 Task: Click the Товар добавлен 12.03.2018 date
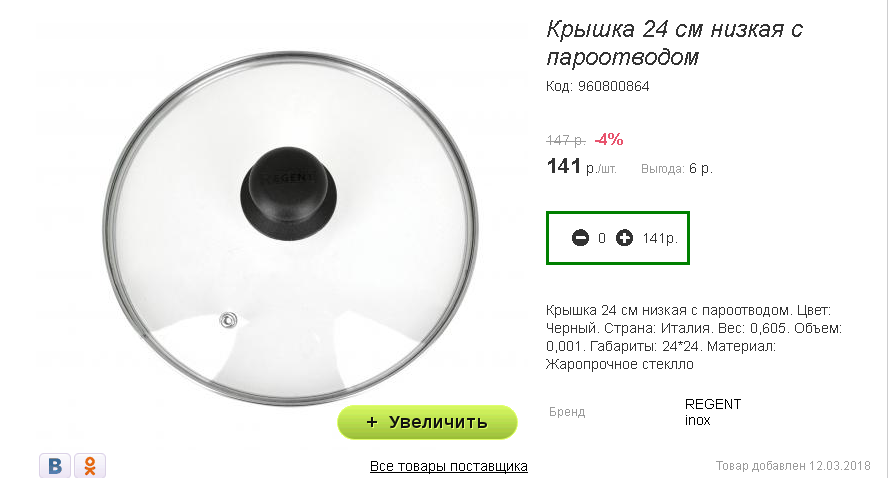point(793,466)
